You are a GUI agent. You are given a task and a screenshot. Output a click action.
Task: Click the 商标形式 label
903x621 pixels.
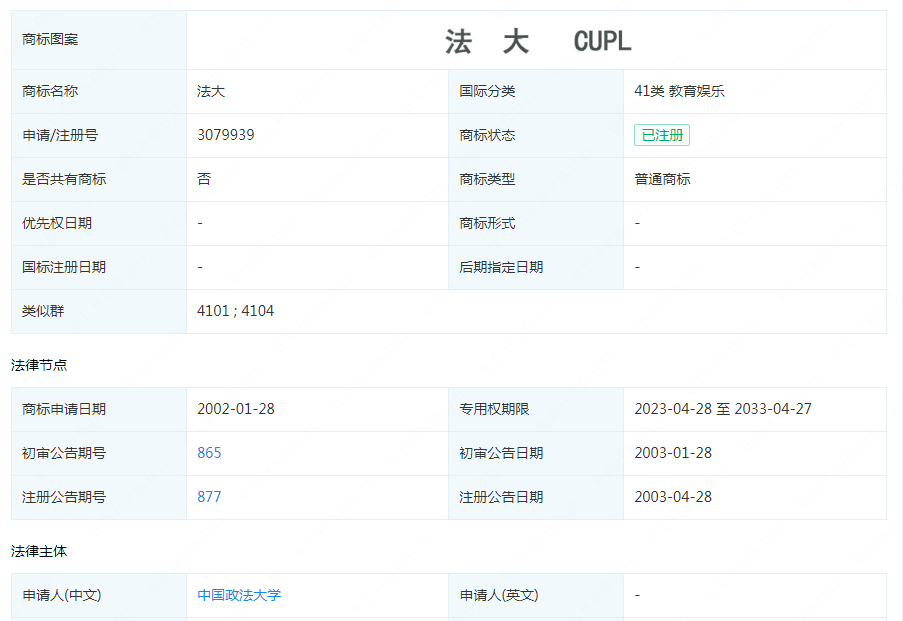[x=487, y=223]
